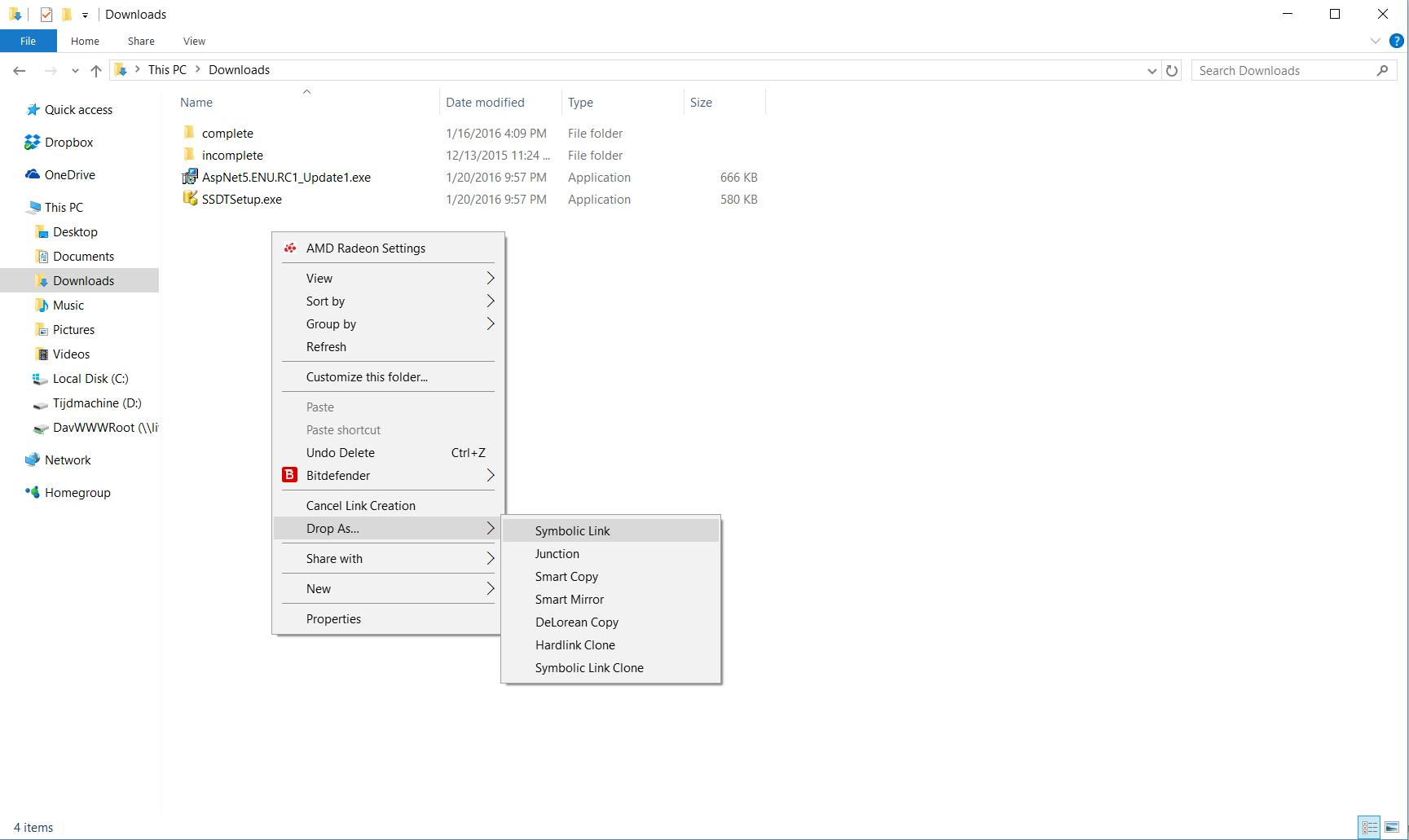
Task: Switch to the View ribbon tab
Action: coord(194,41)
